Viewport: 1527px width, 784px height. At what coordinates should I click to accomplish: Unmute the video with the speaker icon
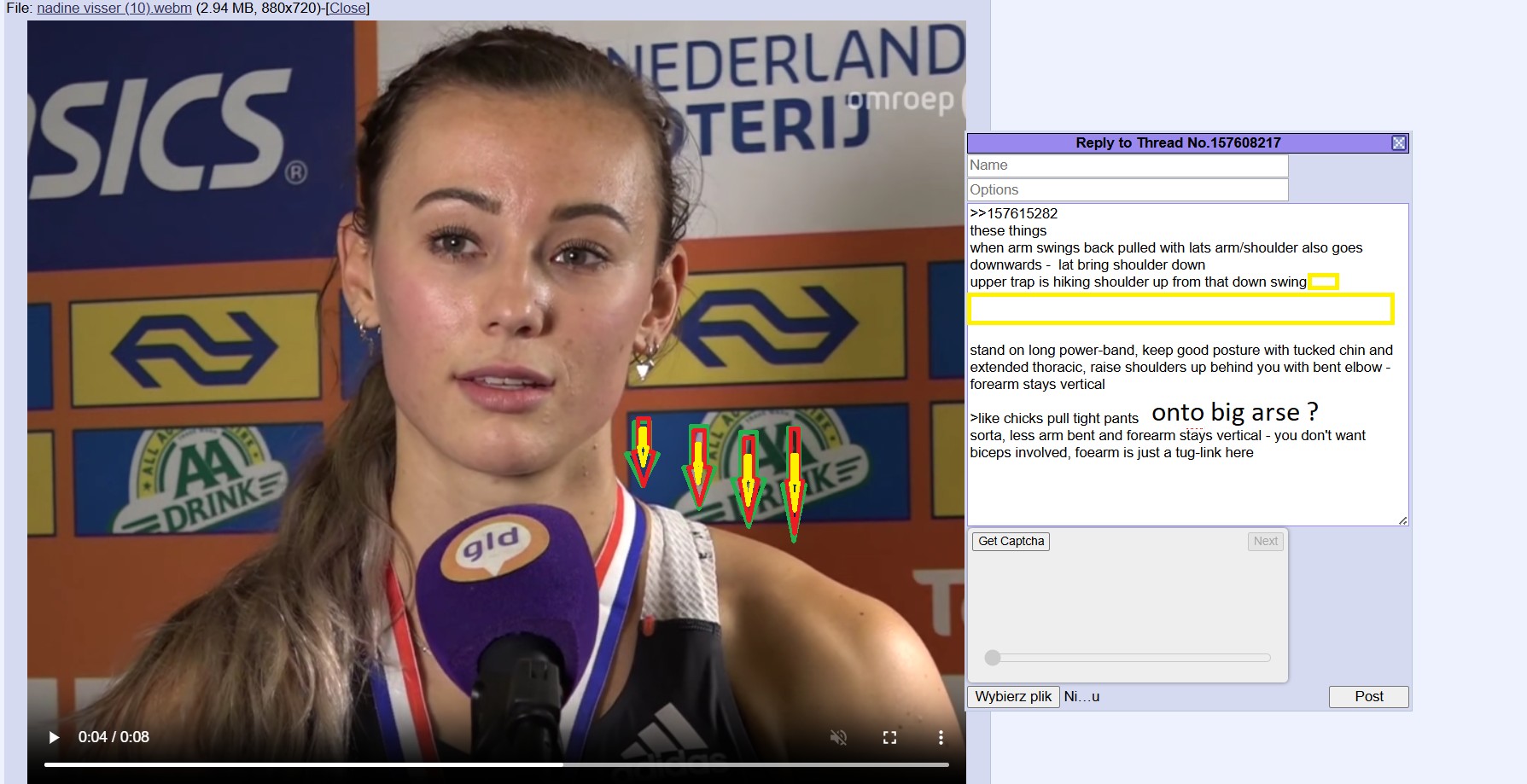838,737
